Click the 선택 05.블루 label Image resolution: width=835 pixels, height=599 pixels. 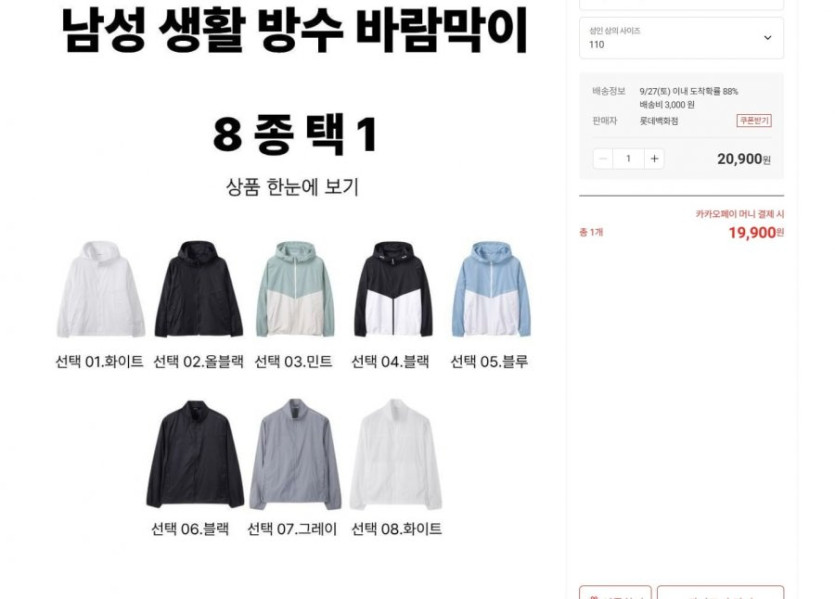coord(489,362)
